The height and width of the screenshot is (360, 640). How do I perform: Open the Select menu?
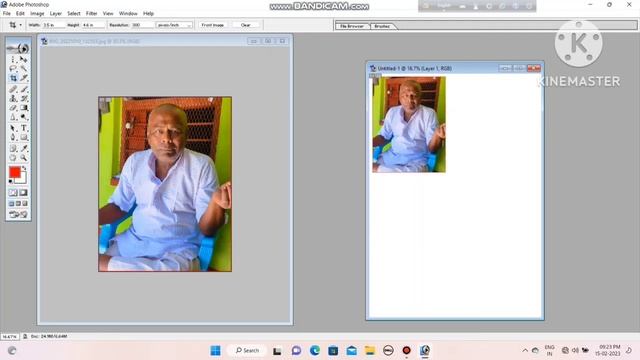74,13
